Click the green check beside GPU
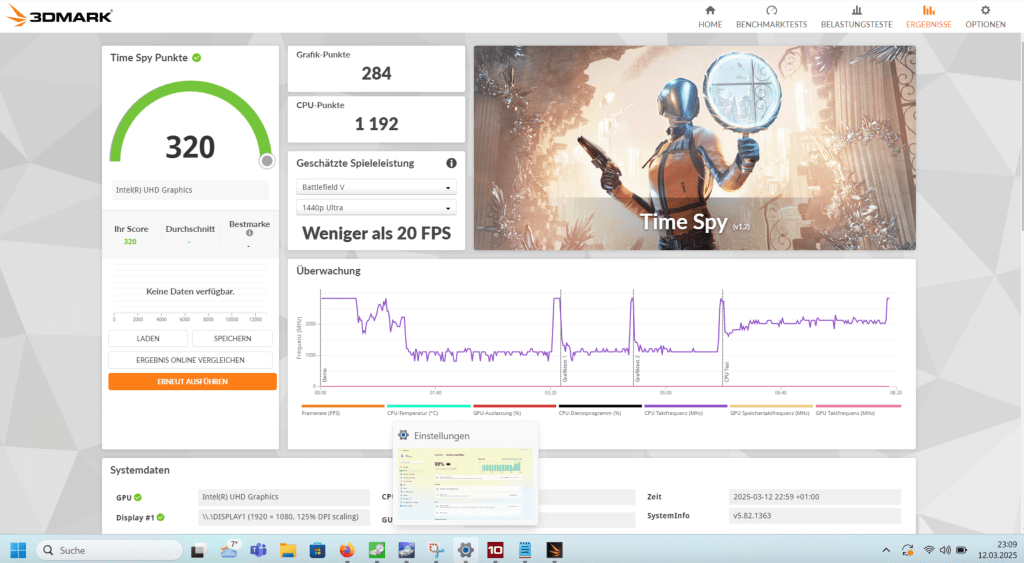The image size is (1024, 563). click(138, 497)
